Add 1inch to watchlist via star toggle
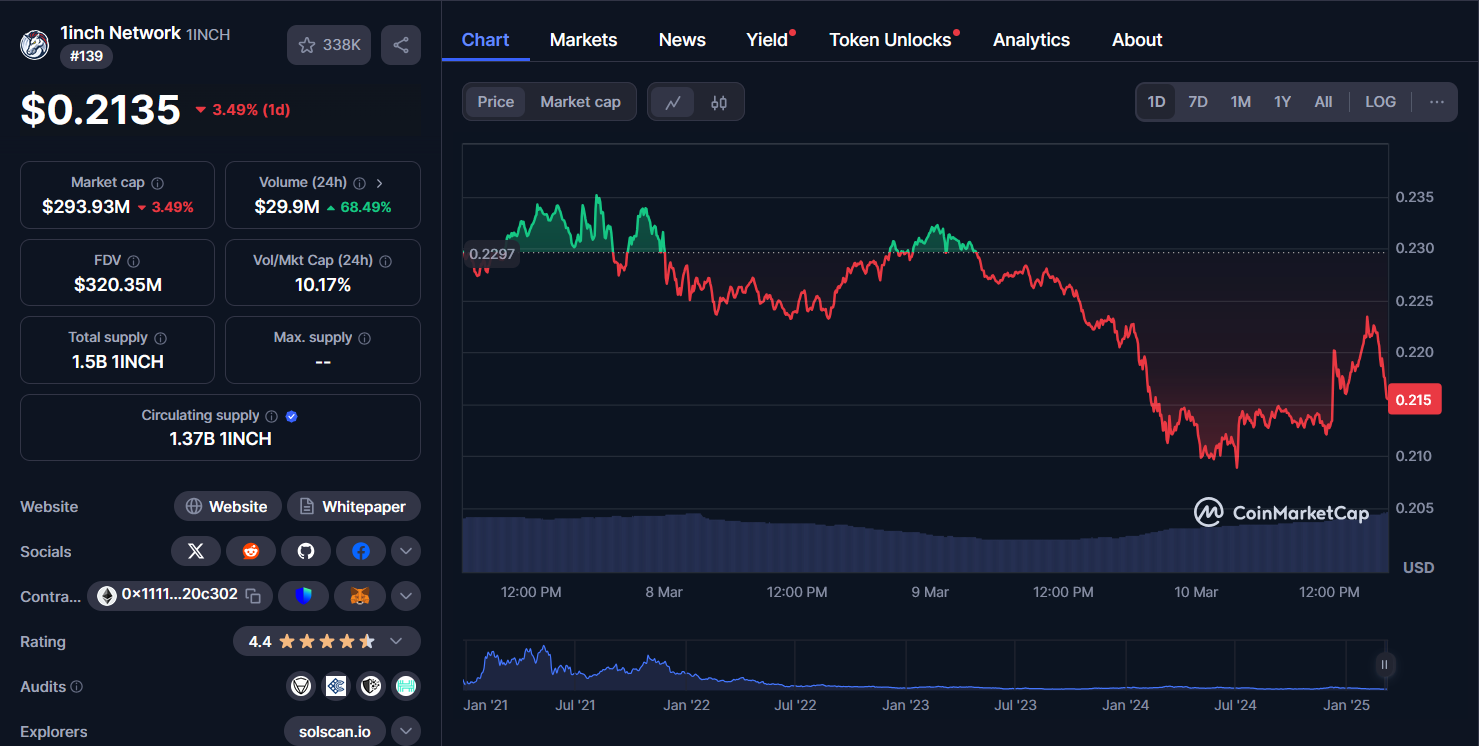 307,45
